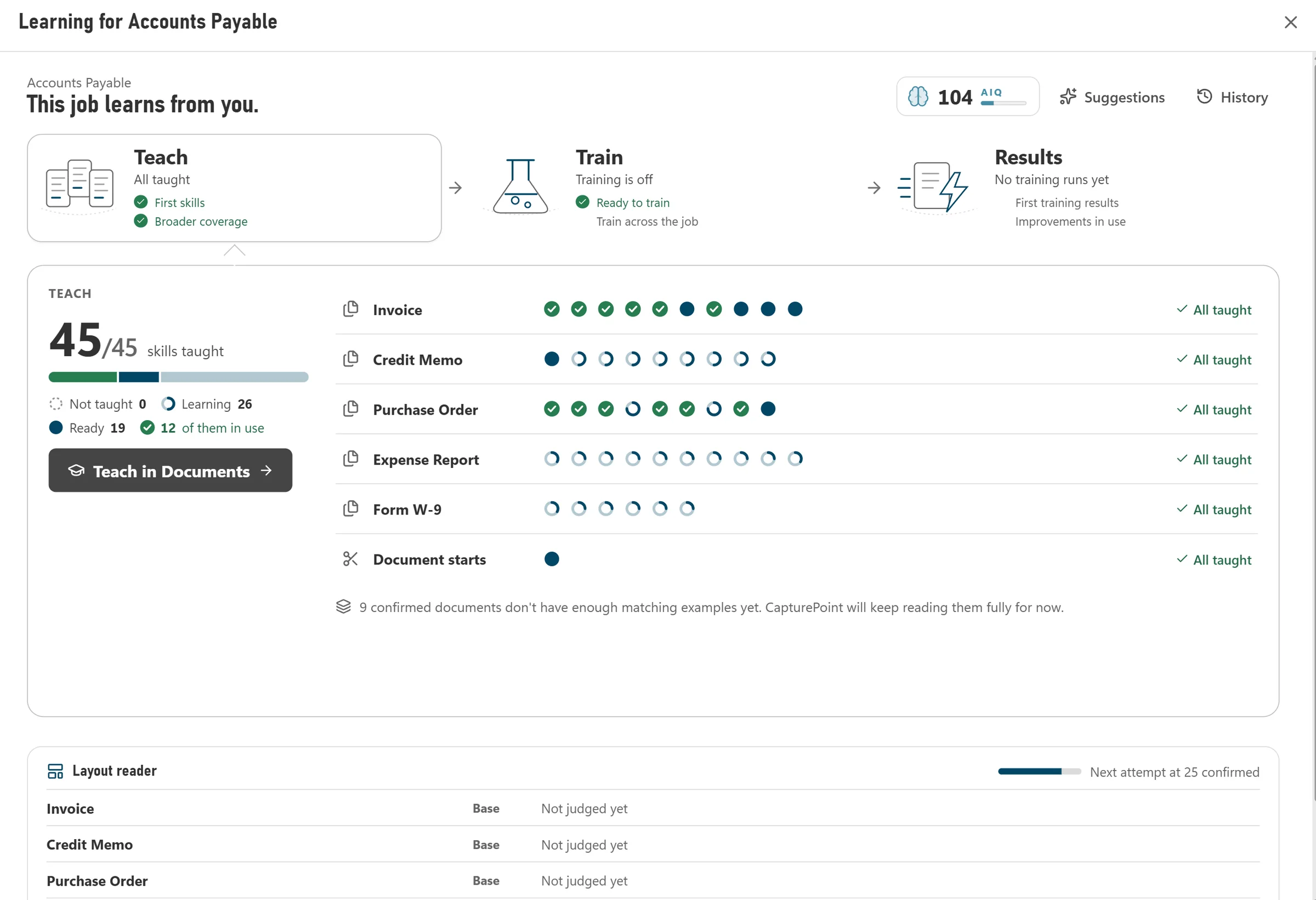Open the AIQ brain score badge

(967, 97)
